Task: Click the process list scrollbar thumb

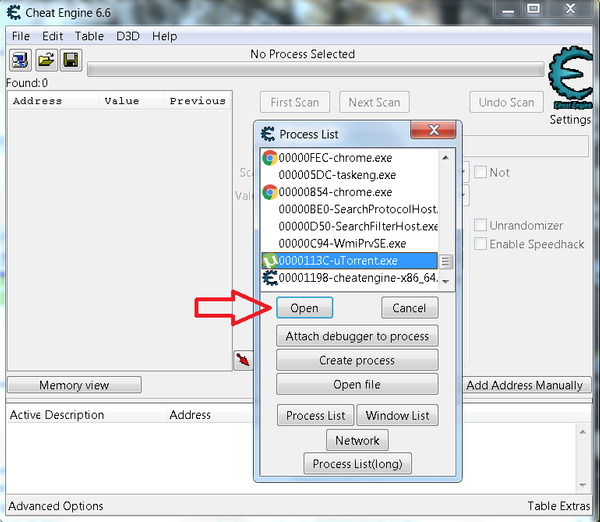Action: click(445, 262)
